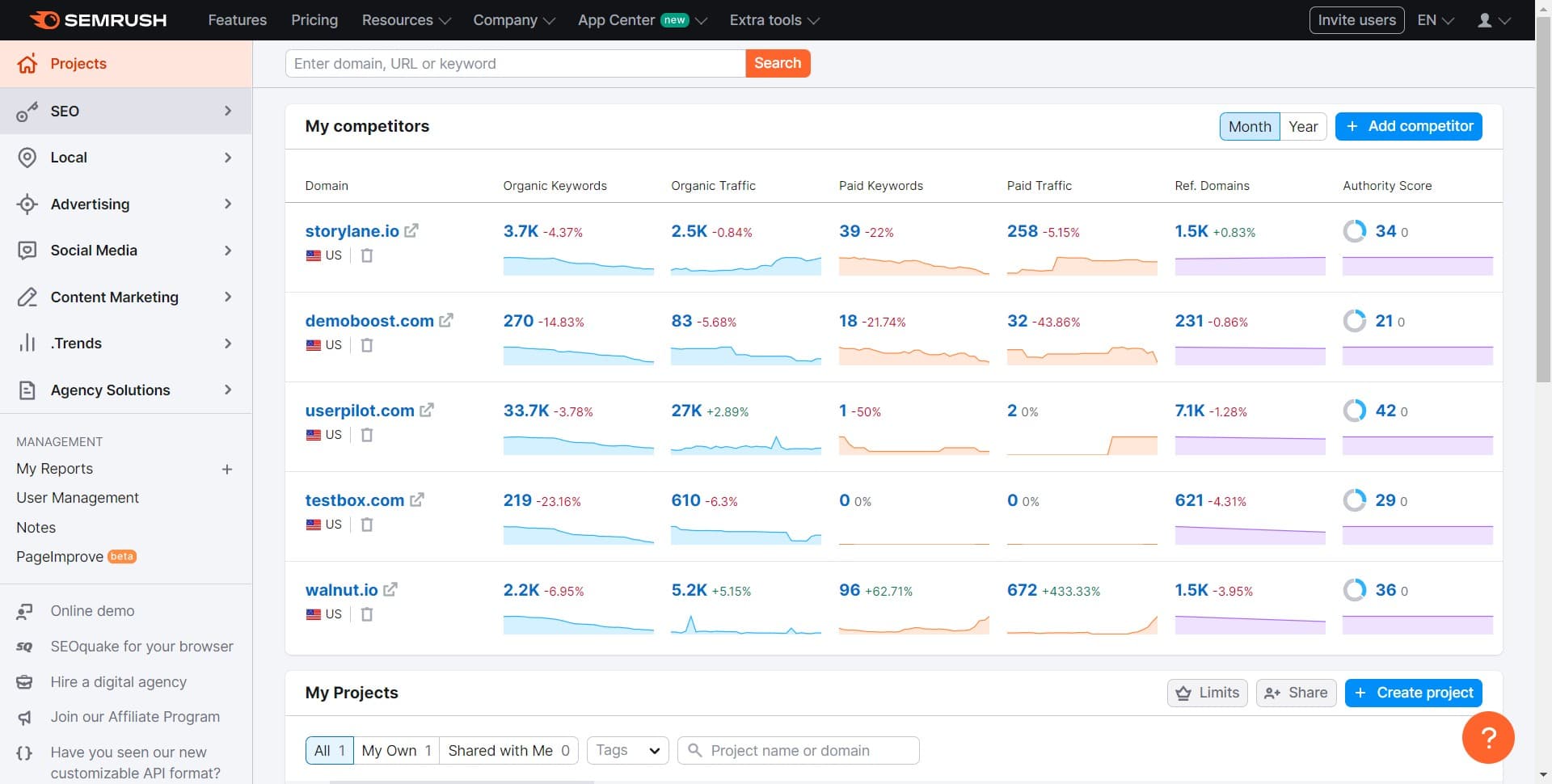Click the SEOquake icon in the sidebar

(x=23, y=647)
